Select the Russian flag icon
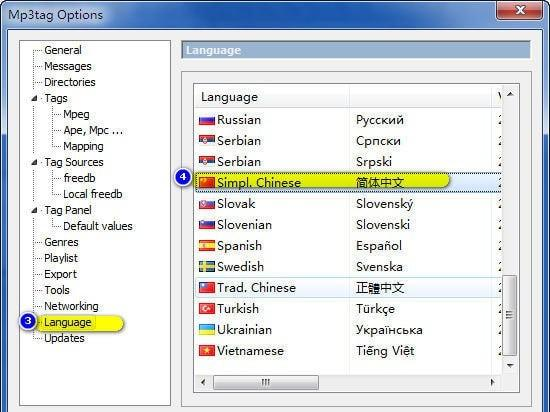This screenshot has width=550, height=412. tap(207, 120)
